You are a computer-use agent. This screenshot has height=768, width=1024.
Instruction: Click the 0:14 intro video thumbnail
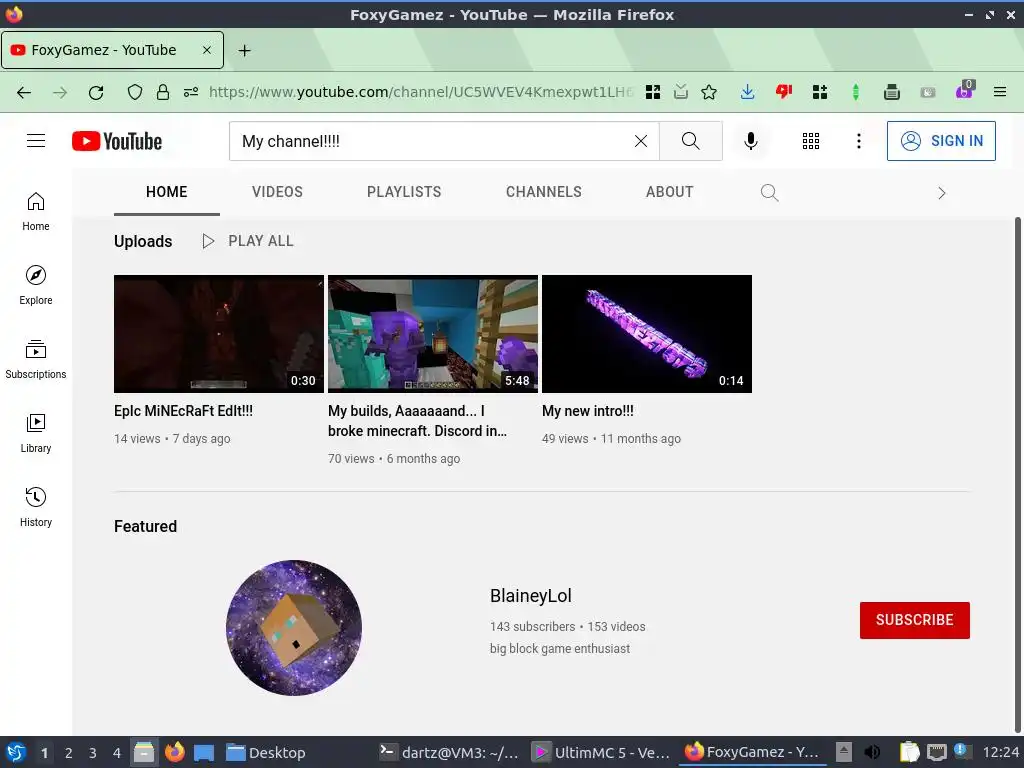(647, 334)
